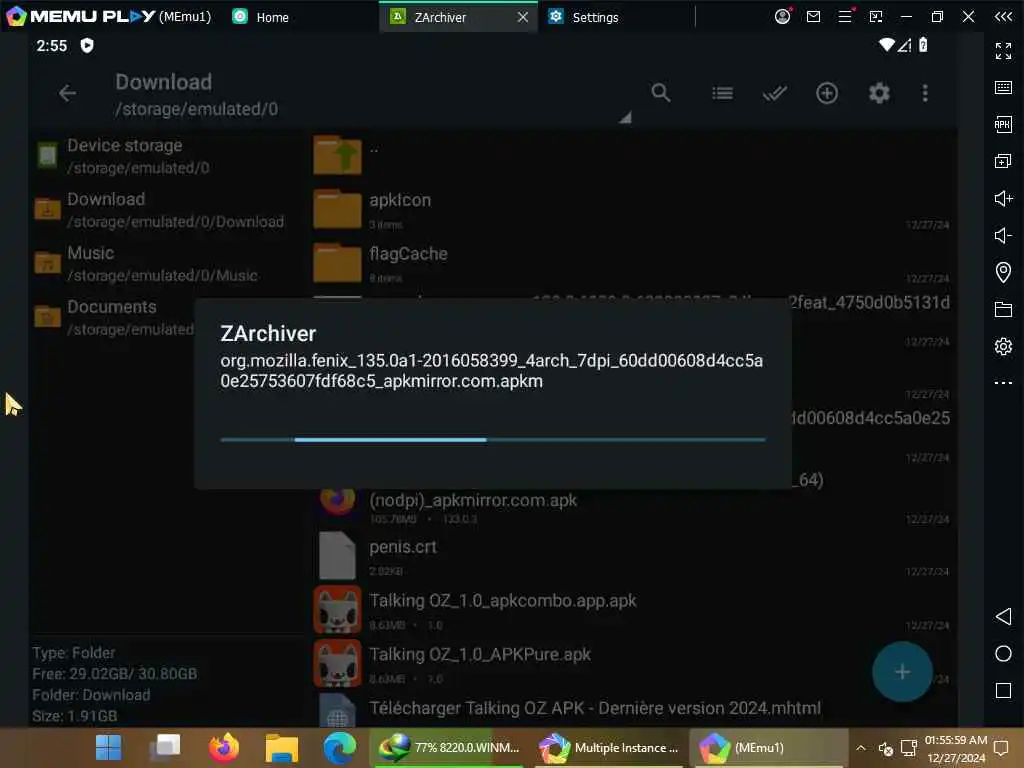Switch to Settings tab in MEmu
Viewport: 1024px width, 768px height.
point(584,17)
